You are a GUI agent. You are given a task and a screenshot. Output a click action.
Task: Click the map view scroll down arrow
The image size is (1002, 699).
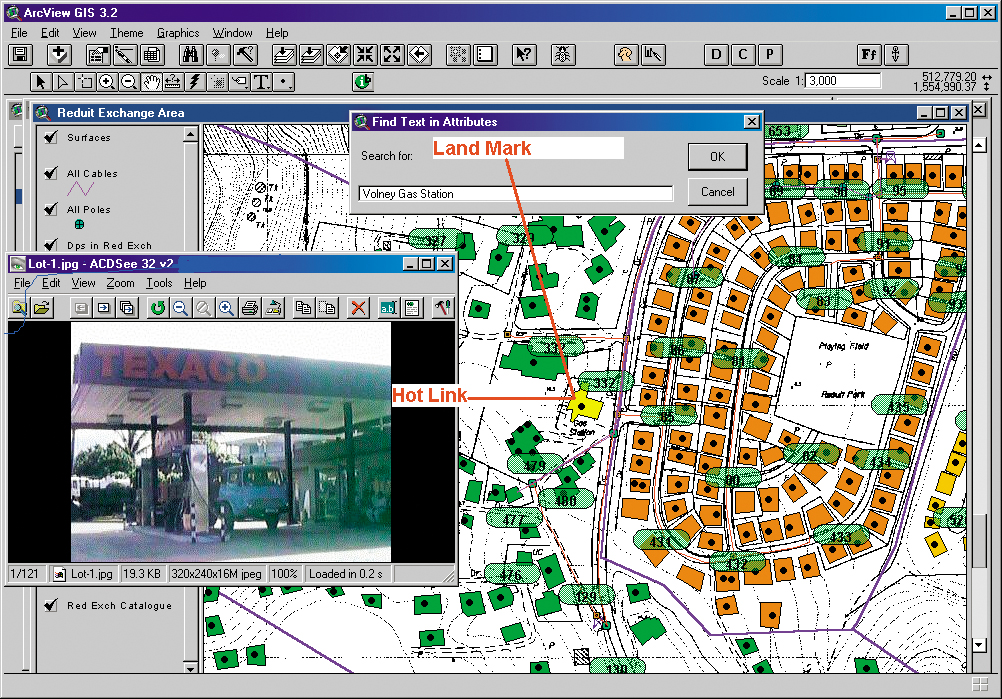point(979,646)
